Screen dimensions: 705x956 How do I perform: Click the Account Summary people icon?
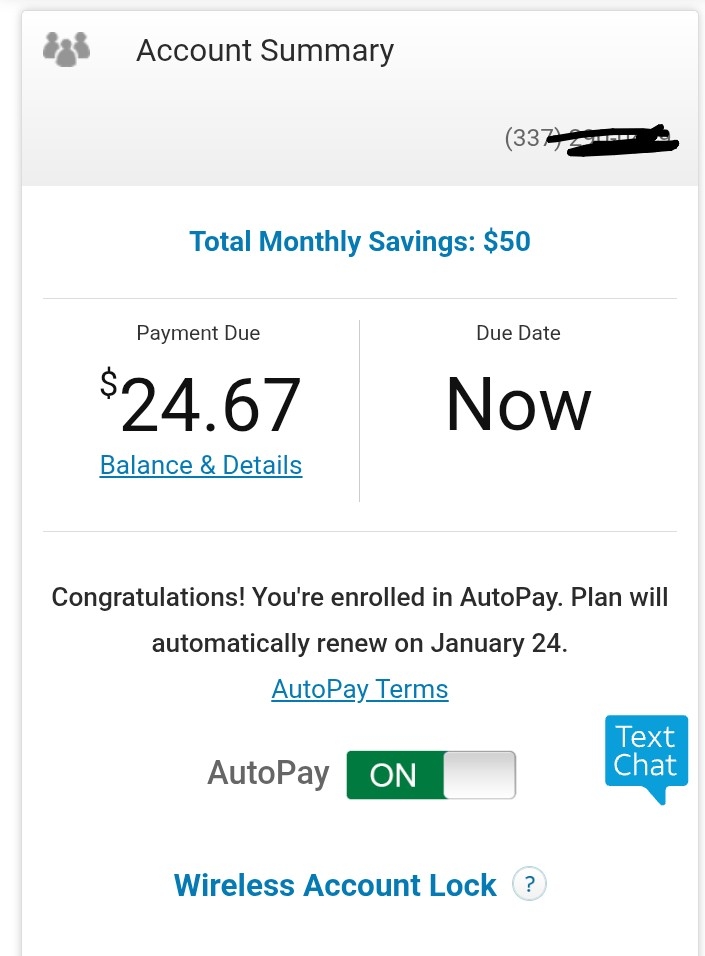point(67,49)
